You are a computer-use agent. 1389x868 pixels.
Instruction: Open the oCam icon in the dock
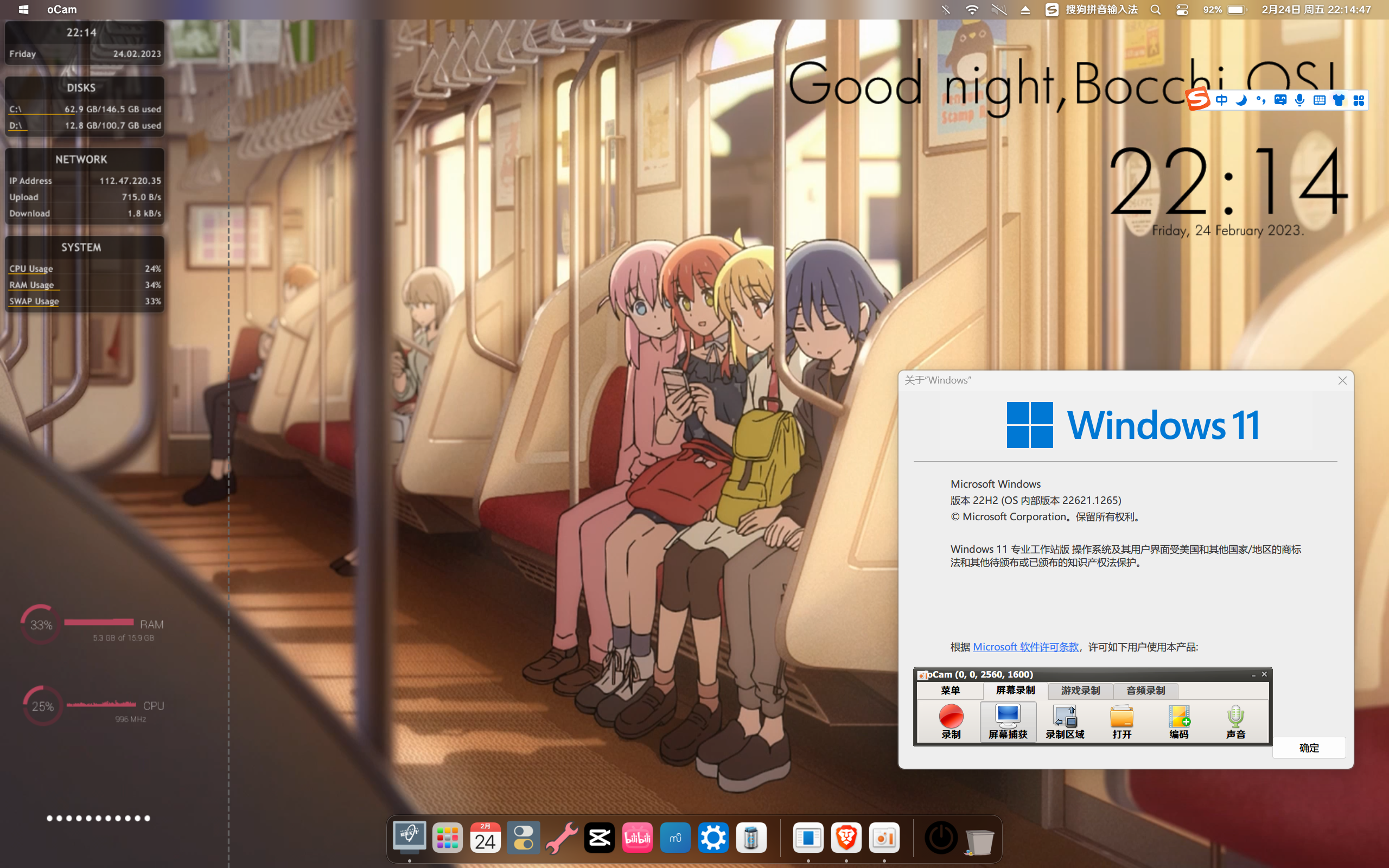[884, 838]
